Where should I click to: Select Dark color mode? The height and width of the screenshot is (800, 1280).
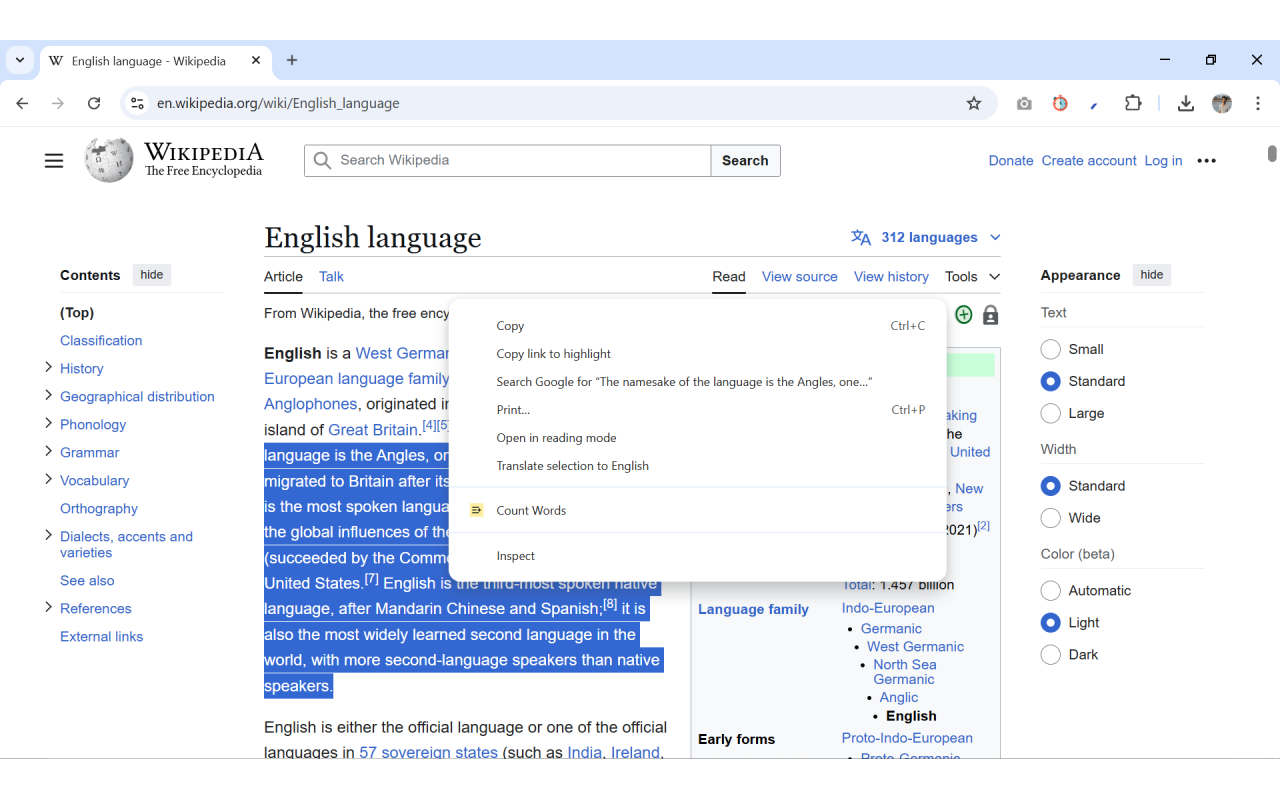coord(1050,654)
